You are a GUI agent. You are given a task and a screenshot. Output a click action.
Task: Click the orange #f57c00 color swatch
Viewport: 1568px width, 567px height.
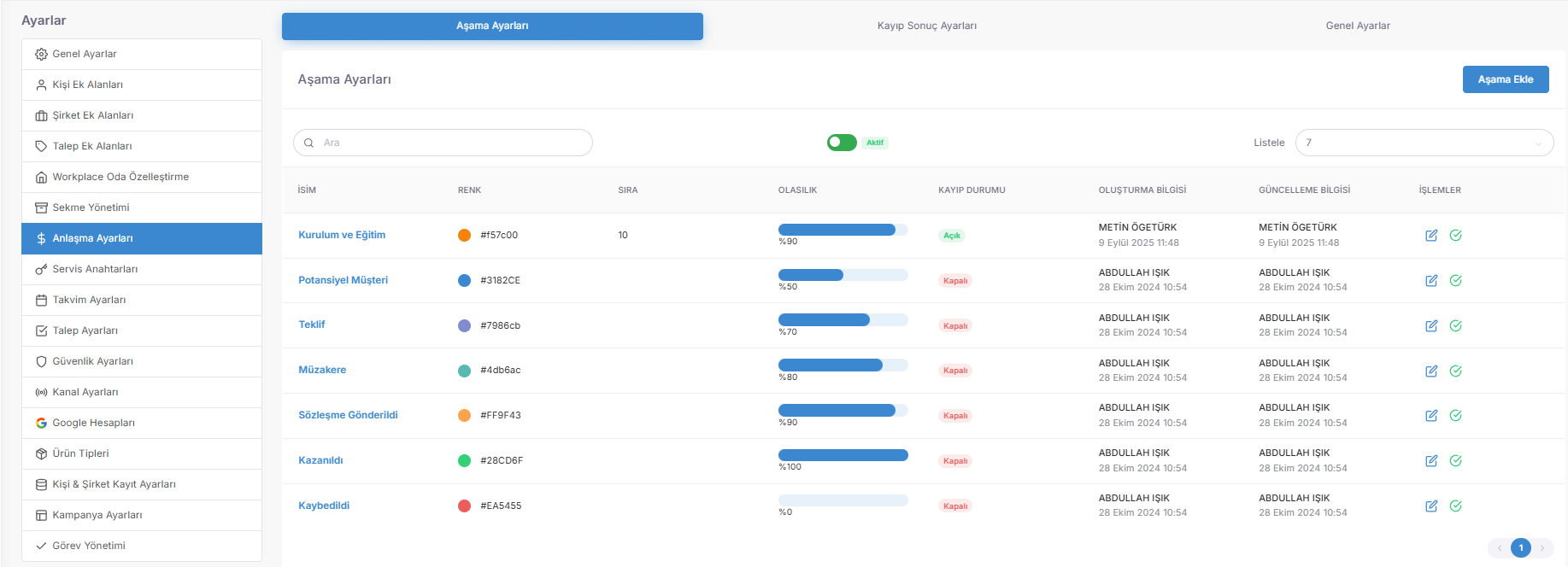click(464, 235)
